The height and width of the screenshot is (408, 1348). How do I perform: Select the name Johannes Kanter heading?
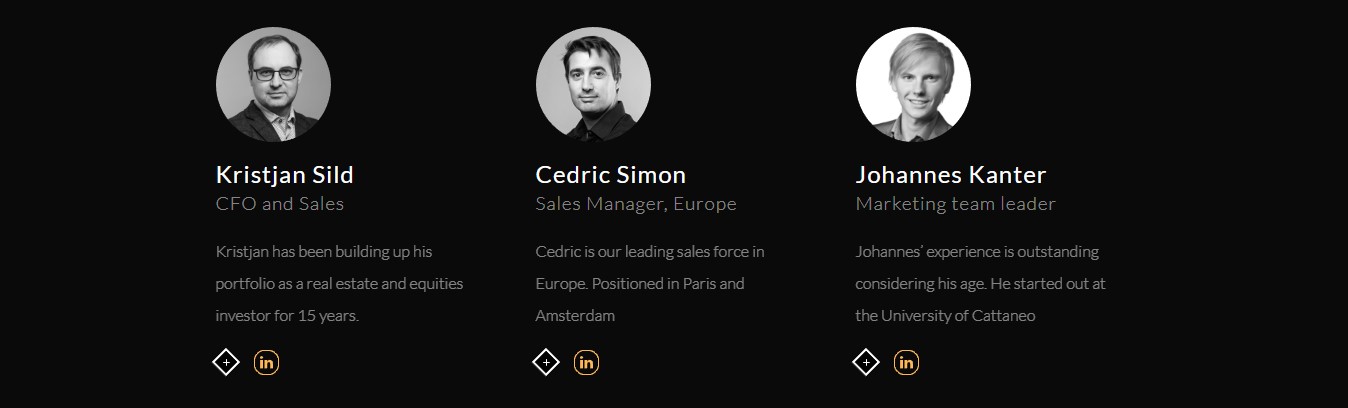point(951,175)
